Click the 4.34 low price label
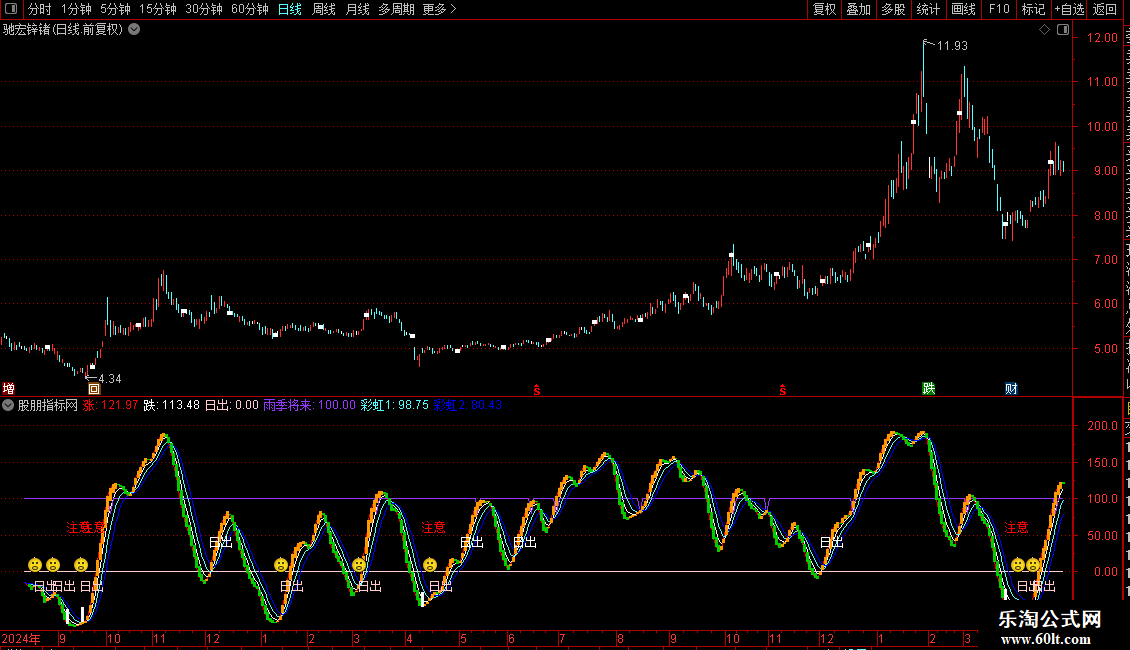 click(x=110, y=379)
